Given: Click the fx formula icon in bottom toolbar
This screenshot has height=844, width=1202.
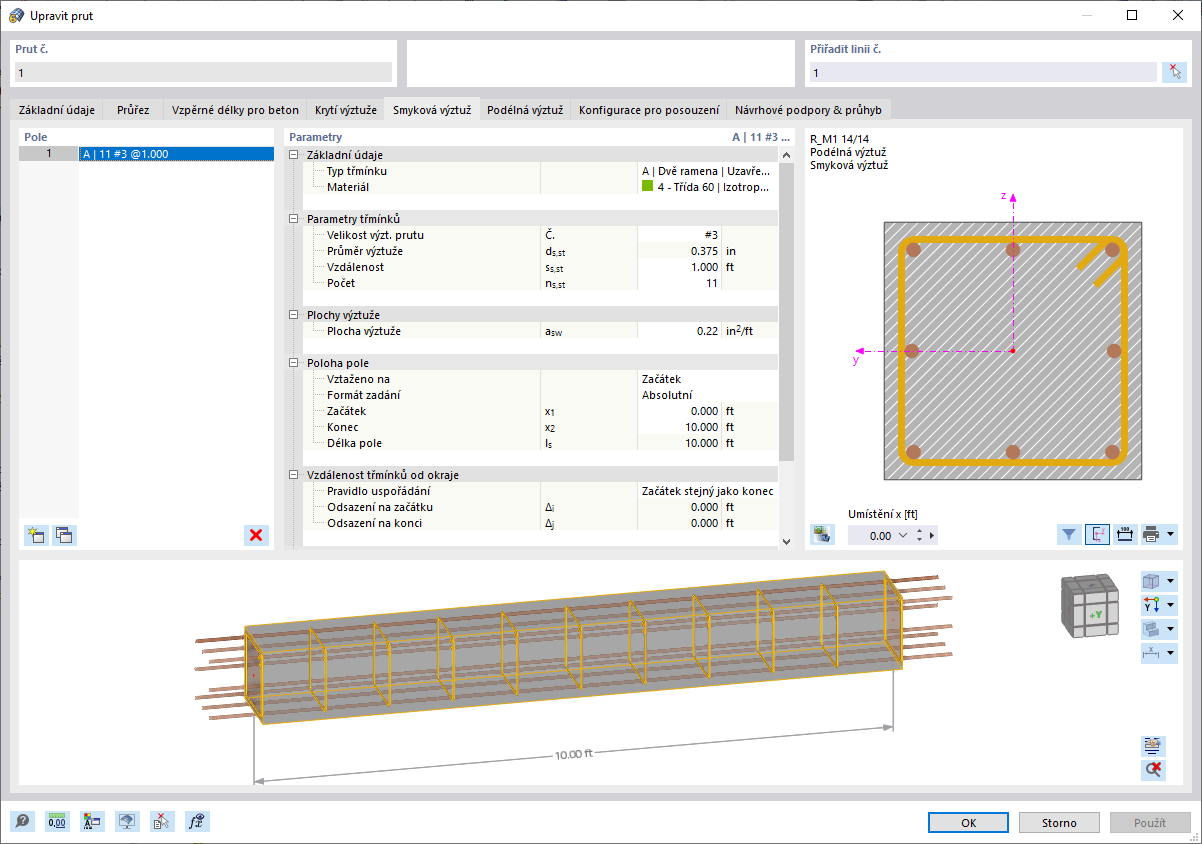Looking at the screenshot, I should 197,821.
